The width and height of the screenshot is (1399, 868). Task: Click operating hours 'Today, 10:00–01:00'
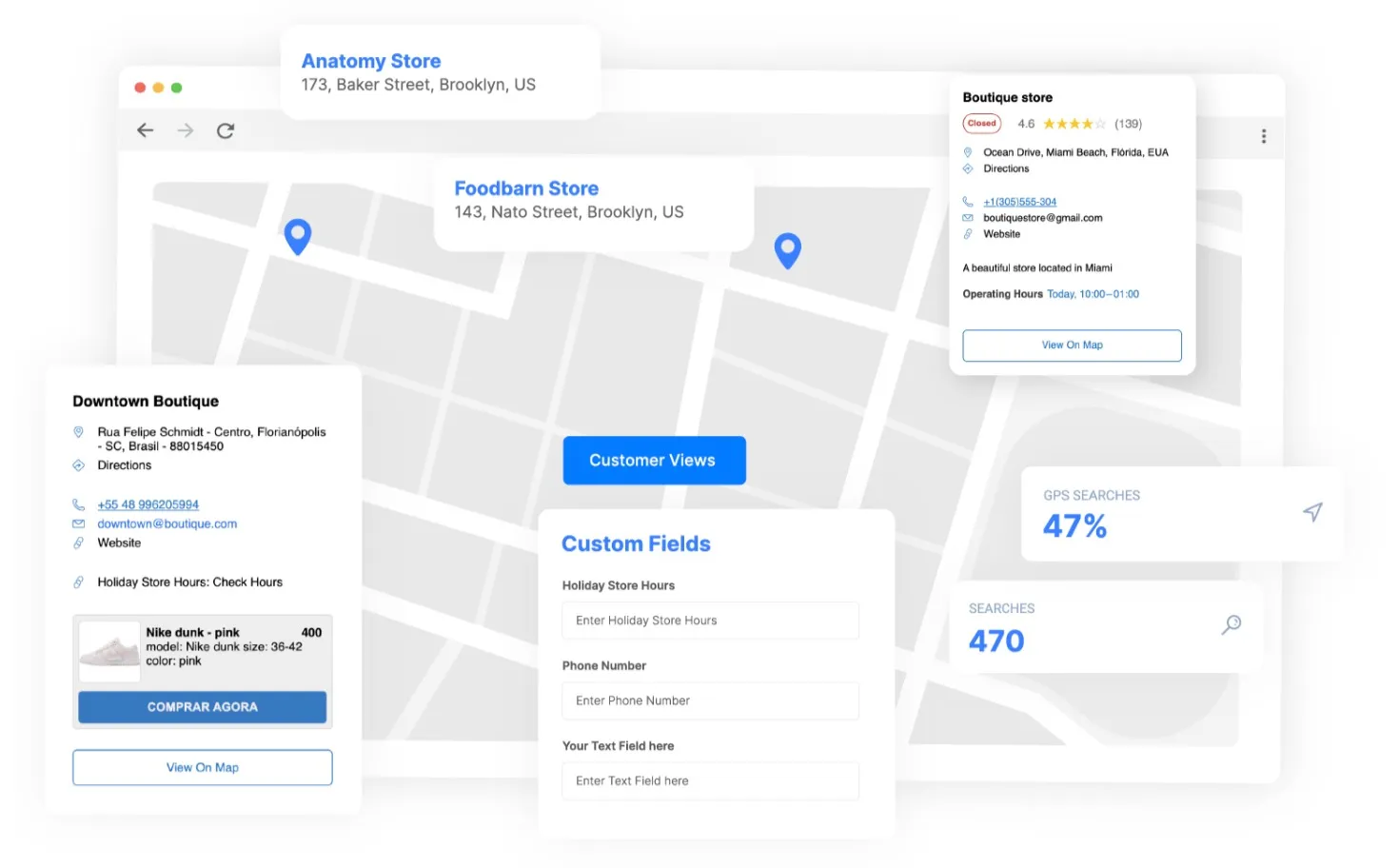point(1094,294)
